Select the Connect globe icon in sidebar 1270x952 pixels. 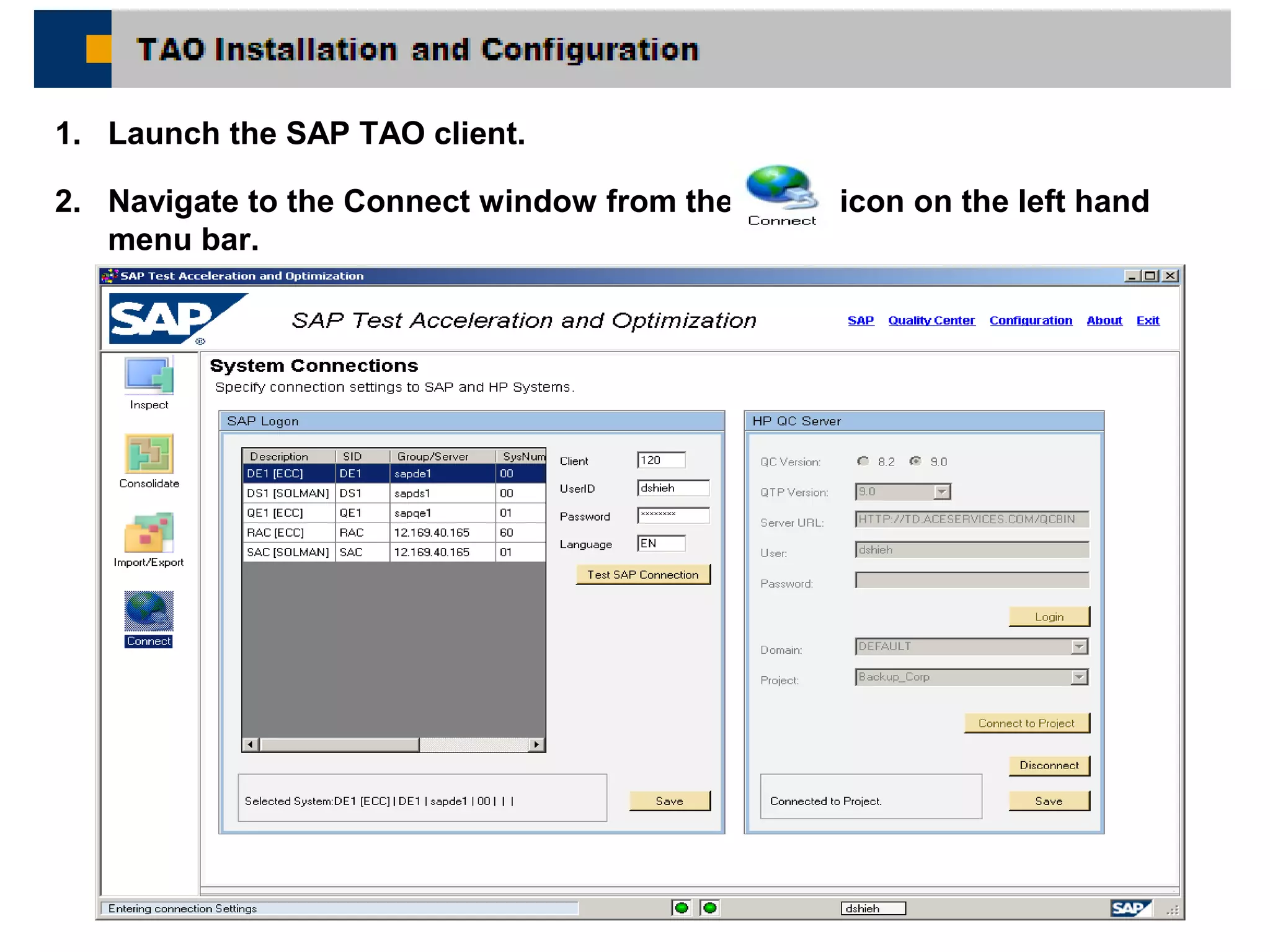[x=149, y=611]
